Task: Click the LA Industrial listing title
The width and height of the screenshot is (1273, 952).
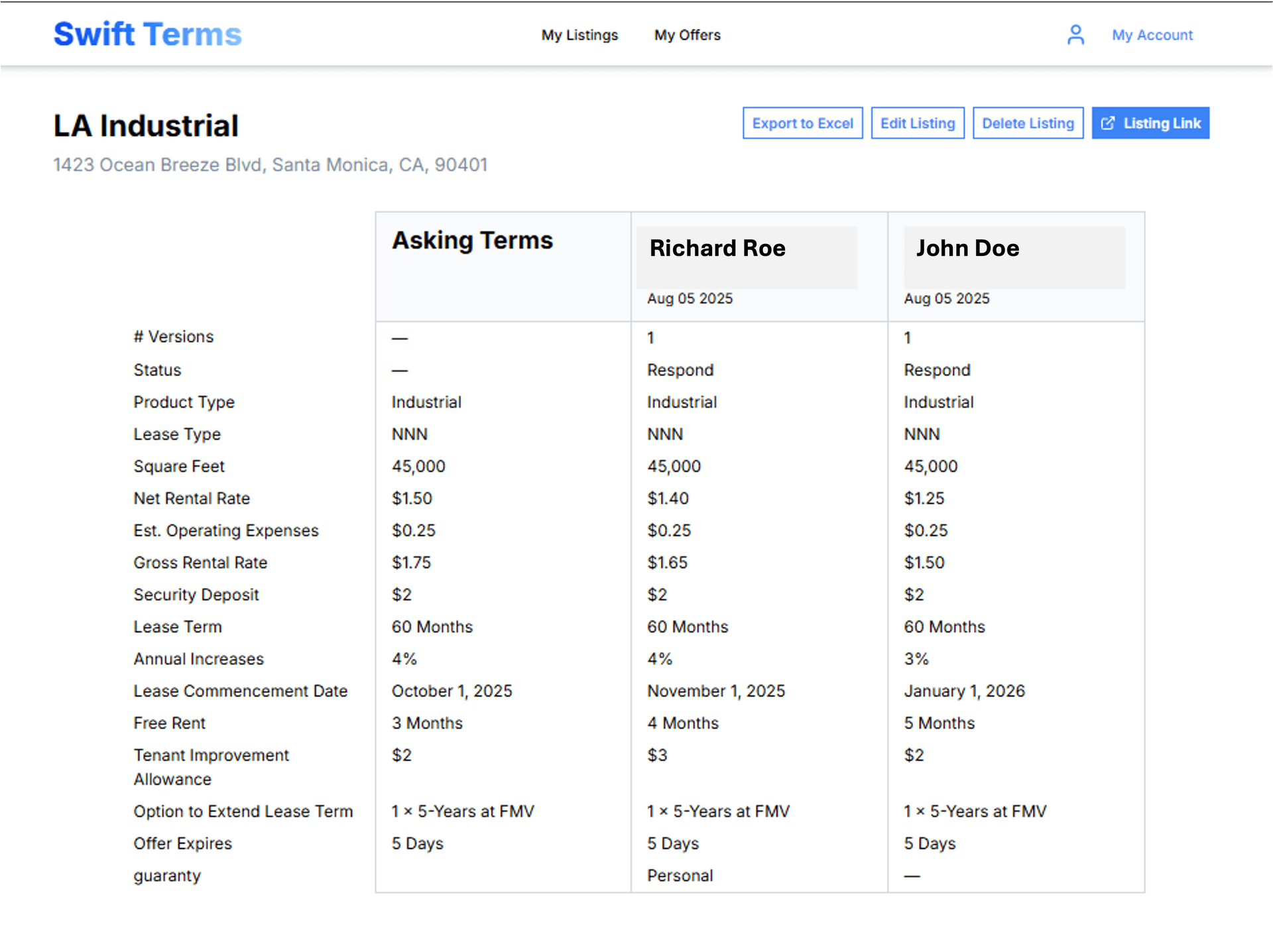Action: (146, 126)
